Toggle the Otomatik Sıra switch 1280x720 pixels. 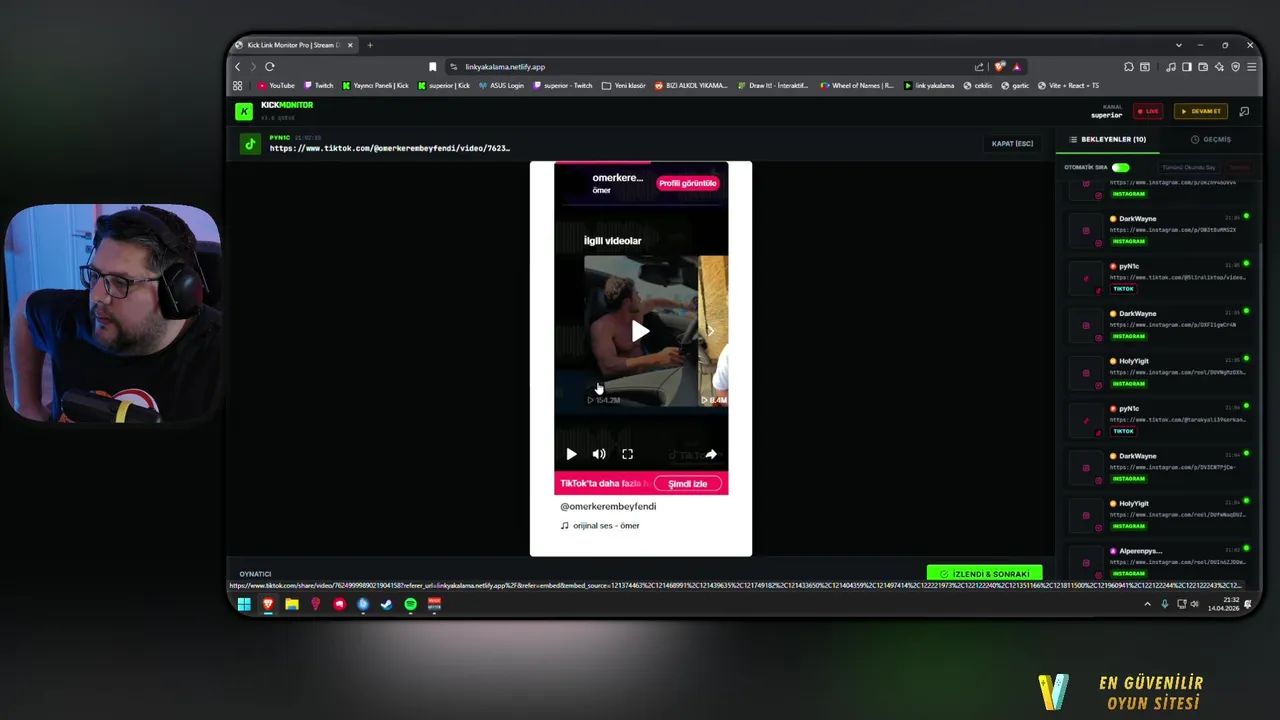point(1120,168)
